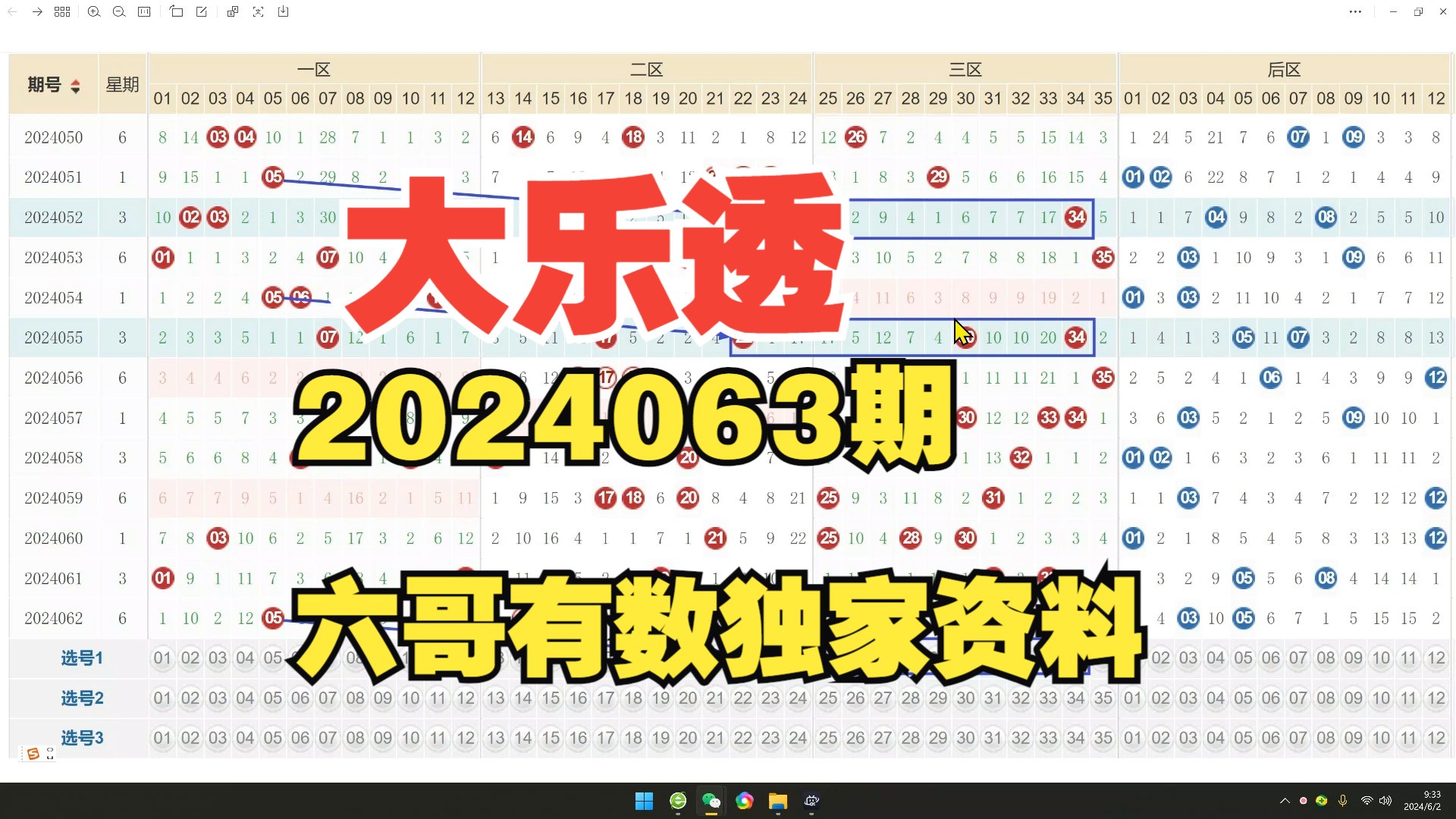The height and width of the screenshot is (819, 1456).
Task: Click red ball 28 in row 2024060
Action: tap(911, 538)
